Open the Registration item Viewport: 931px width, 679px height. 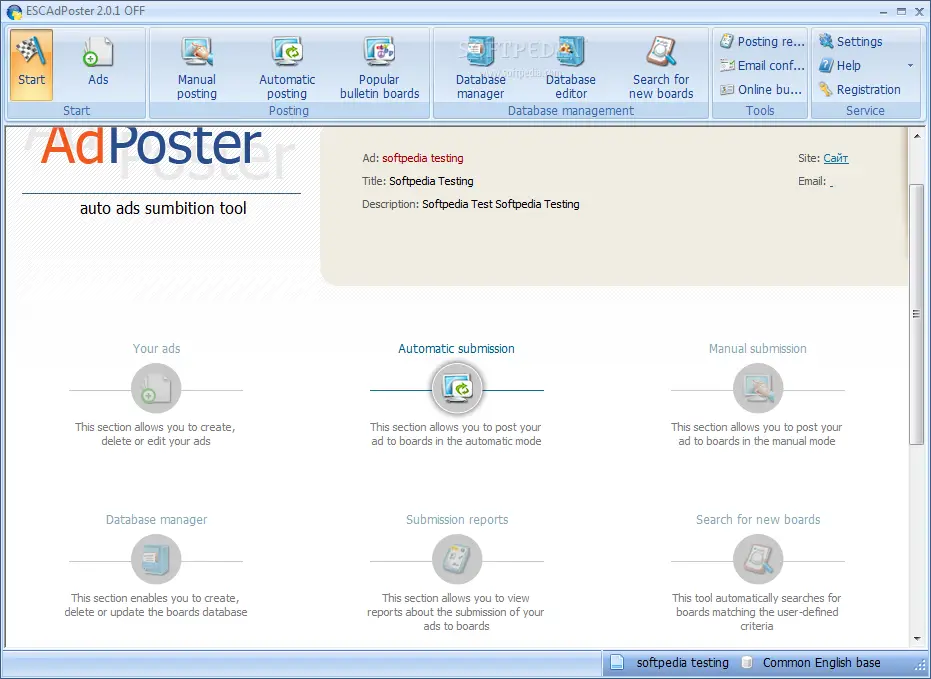[859, 90]
